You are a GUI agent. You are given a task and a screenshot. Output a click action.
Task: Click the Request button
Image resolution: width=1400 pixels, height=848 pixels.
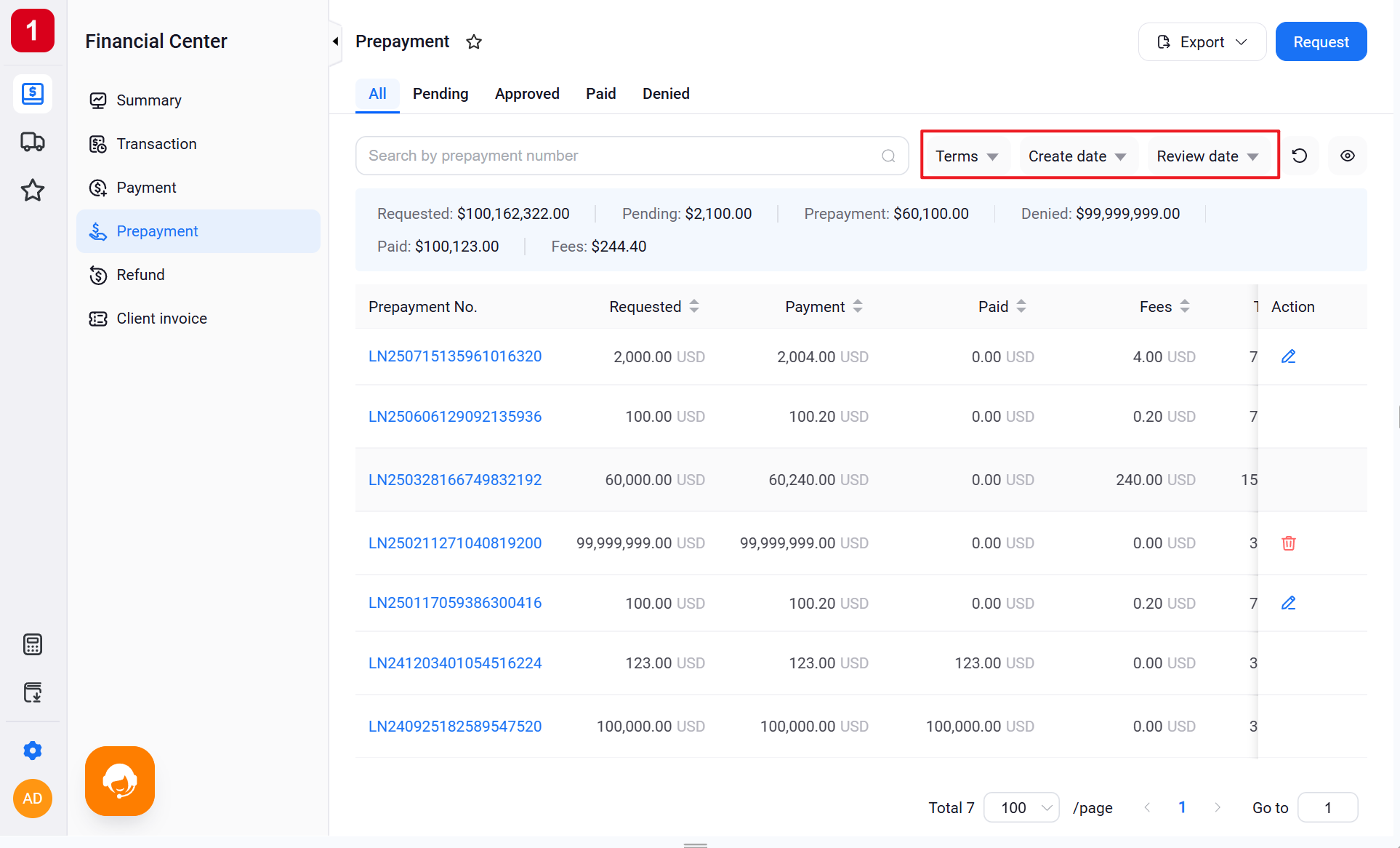pos(1321,42)
